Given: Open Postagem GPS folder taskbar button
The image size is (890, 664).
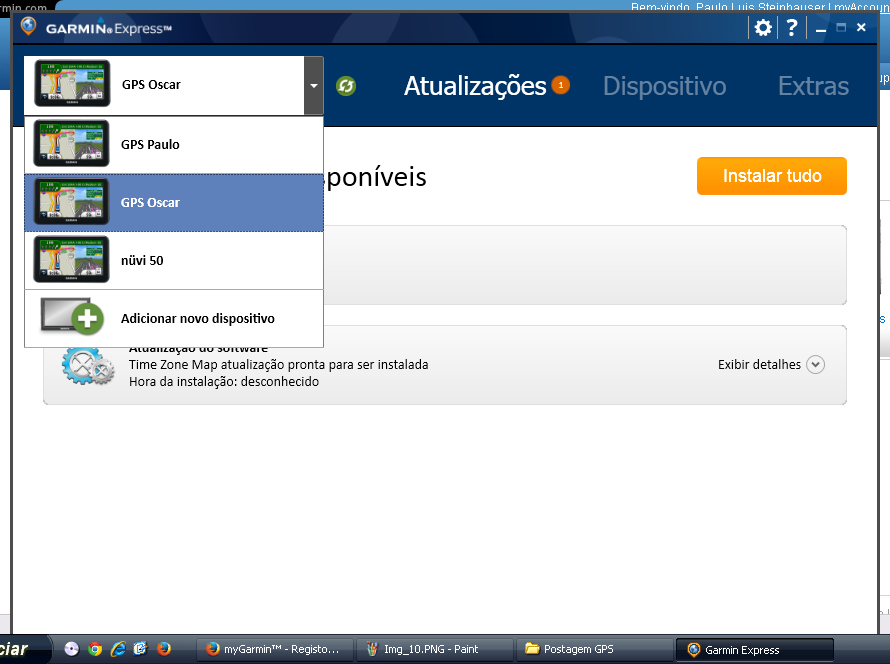Looking at the screenshot, I should coord(593,649).
